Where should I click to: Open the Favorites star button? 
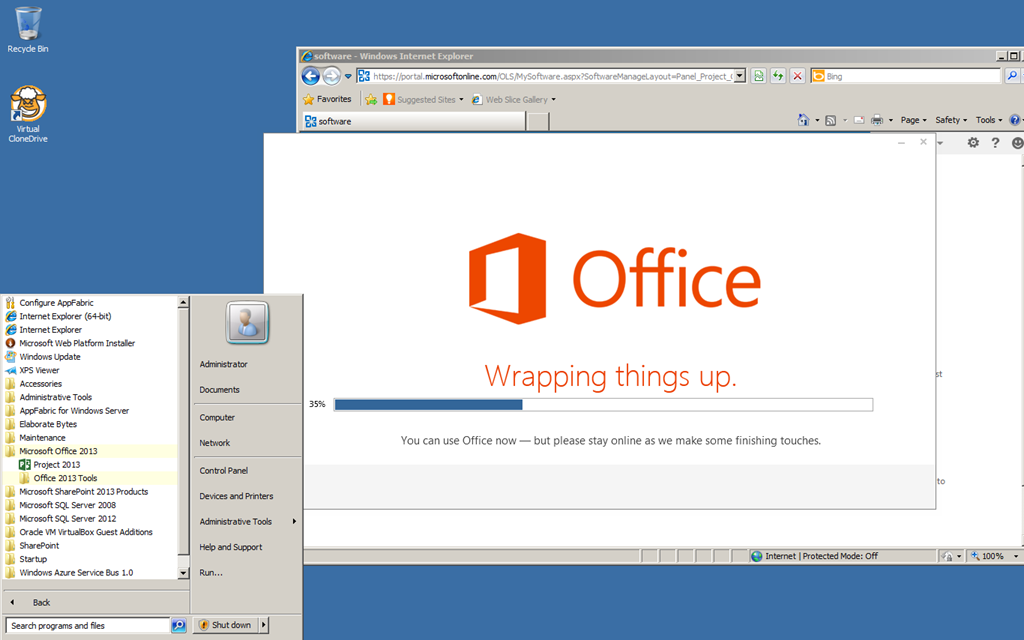coord(327,99)
